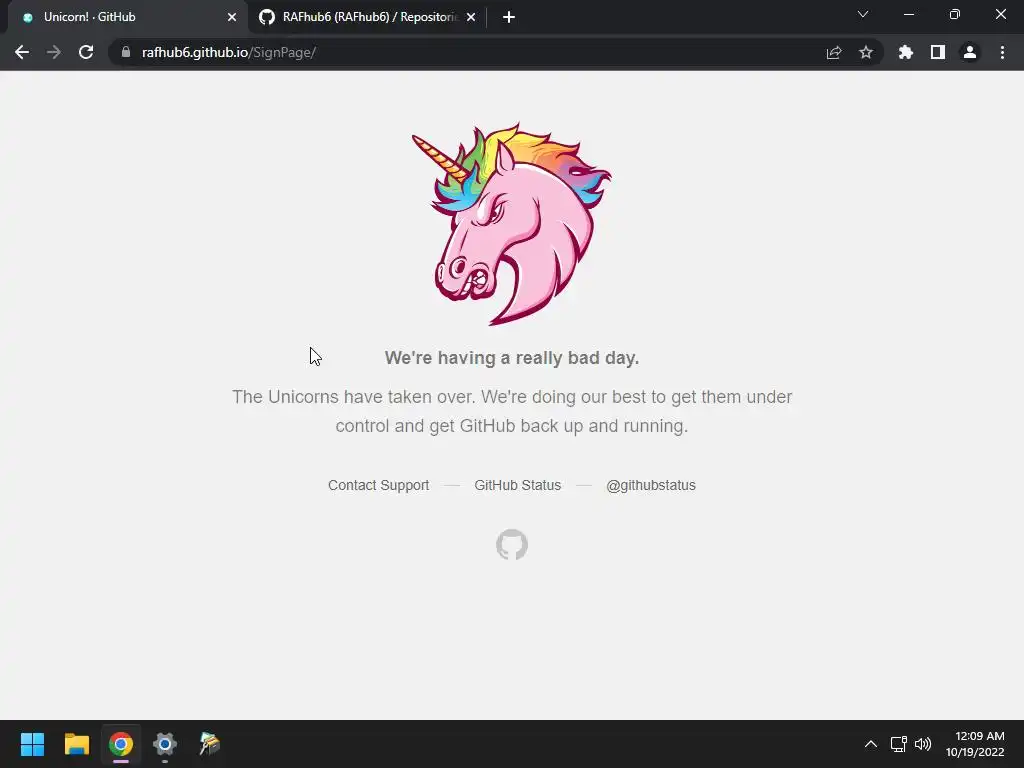
Task: Expand tab search dropdown arrow
Action: [863, 14]
